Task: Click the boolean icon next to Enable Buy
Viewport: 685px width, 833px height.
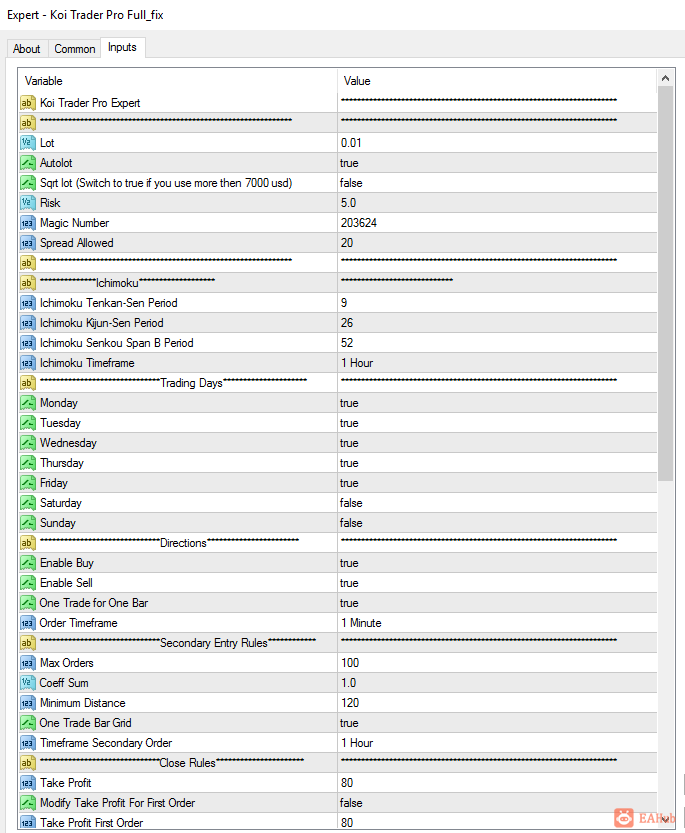Action: click(x=28, y=563)
